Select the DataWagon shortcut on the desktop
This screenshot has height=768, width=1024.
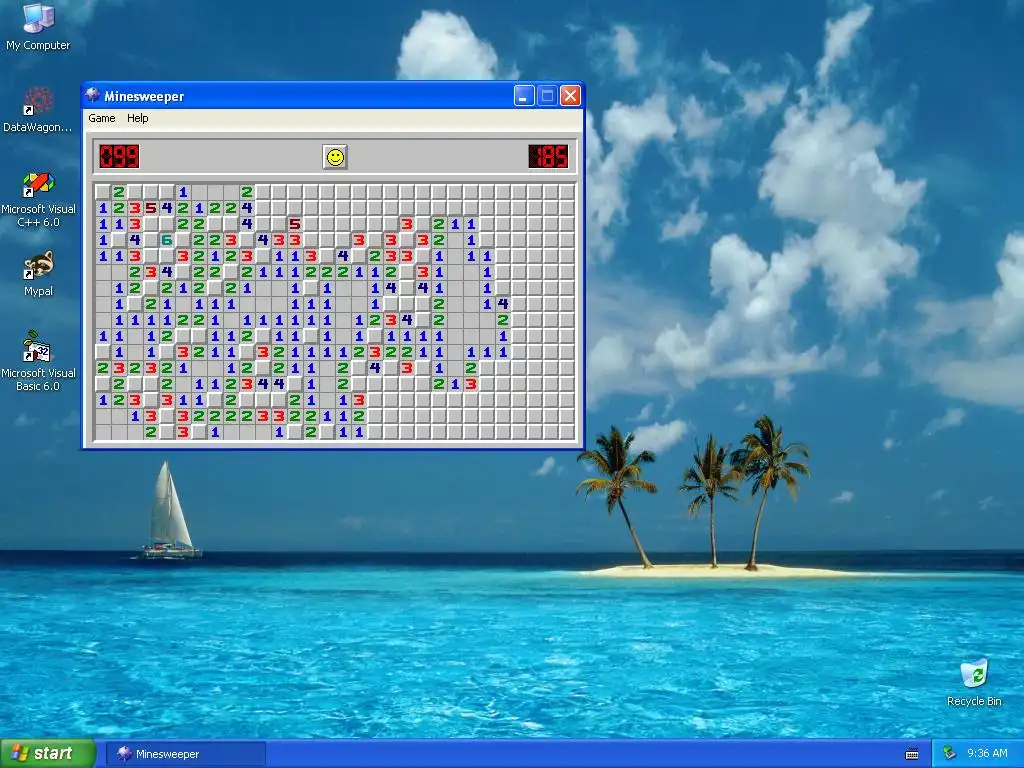(x=38, y=110)
